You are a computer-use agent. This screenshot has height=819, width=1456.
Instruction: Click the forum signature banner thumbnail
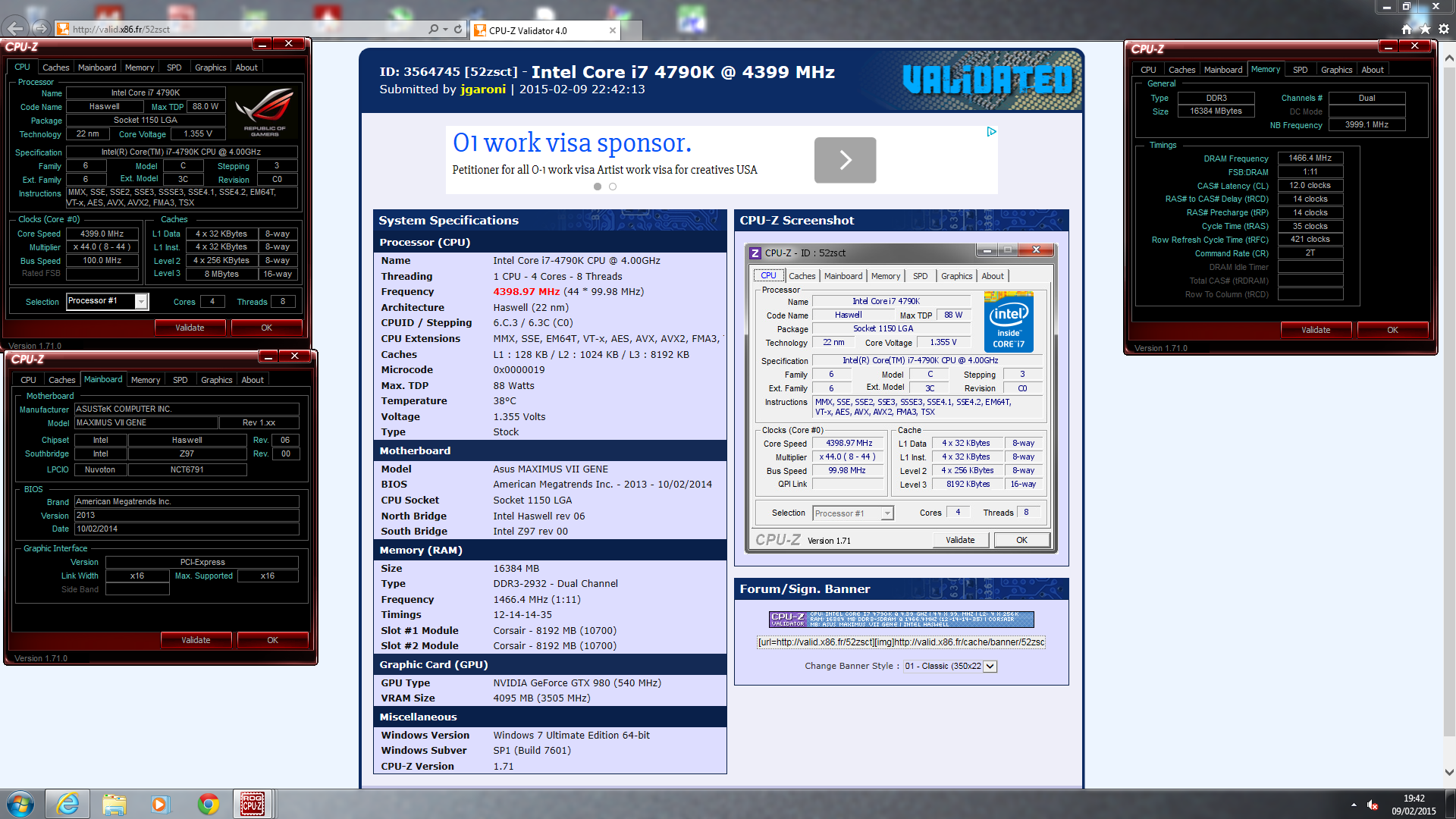coord(902,619)
